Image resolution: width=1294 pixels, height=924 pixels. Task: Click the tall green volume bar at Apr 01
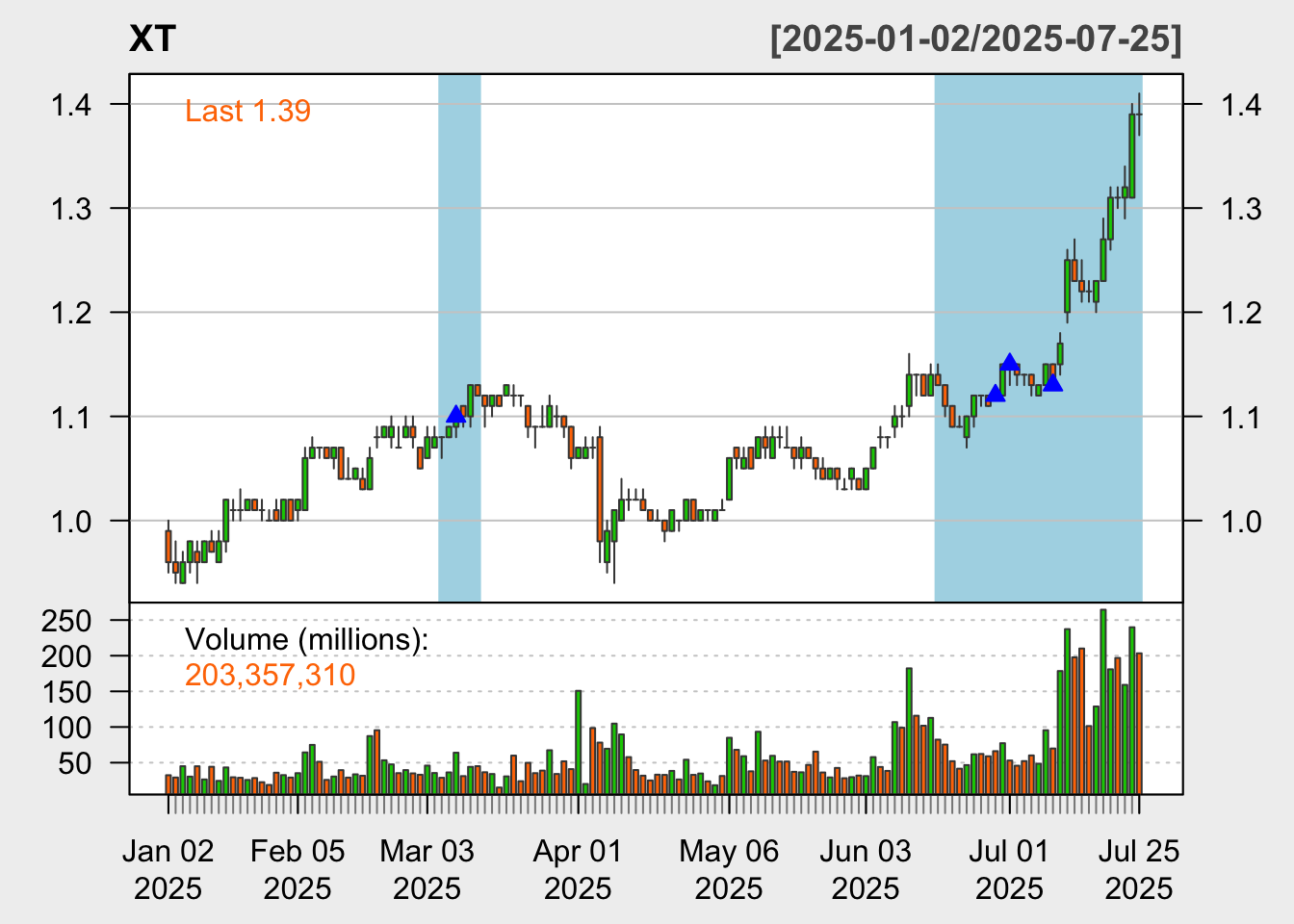coord(578,741)
